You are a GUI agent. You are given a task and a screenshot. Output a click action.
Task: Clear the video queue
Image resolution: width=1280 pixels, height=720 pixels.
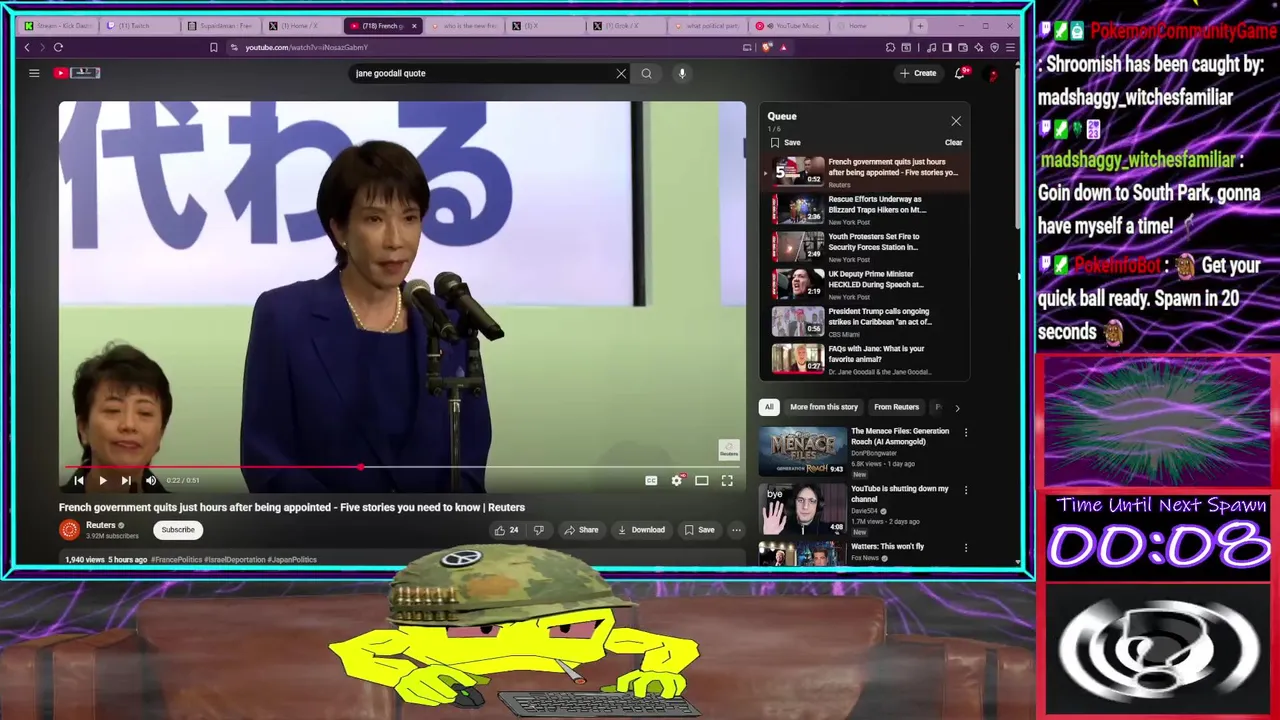[953, 142]
